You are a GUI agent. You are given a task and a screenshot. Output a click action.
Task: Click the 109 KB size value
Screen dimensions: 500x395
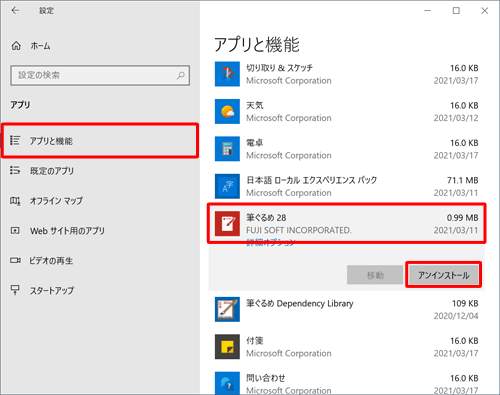[465, 303]
